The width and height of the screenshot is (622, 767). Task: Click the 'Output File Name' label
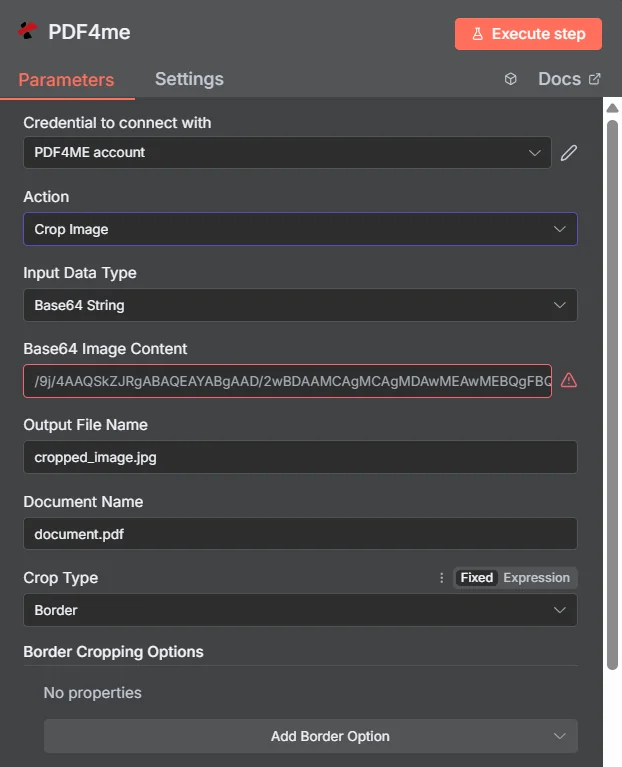86,425
